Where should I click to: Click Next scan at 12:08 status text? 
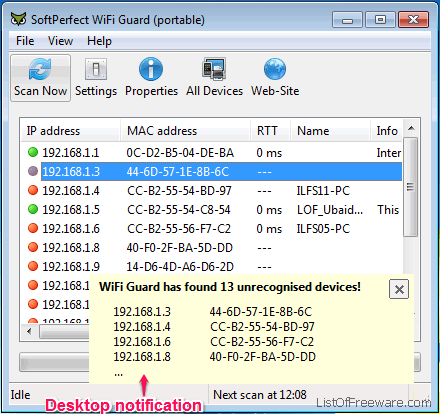coord(260,395)
